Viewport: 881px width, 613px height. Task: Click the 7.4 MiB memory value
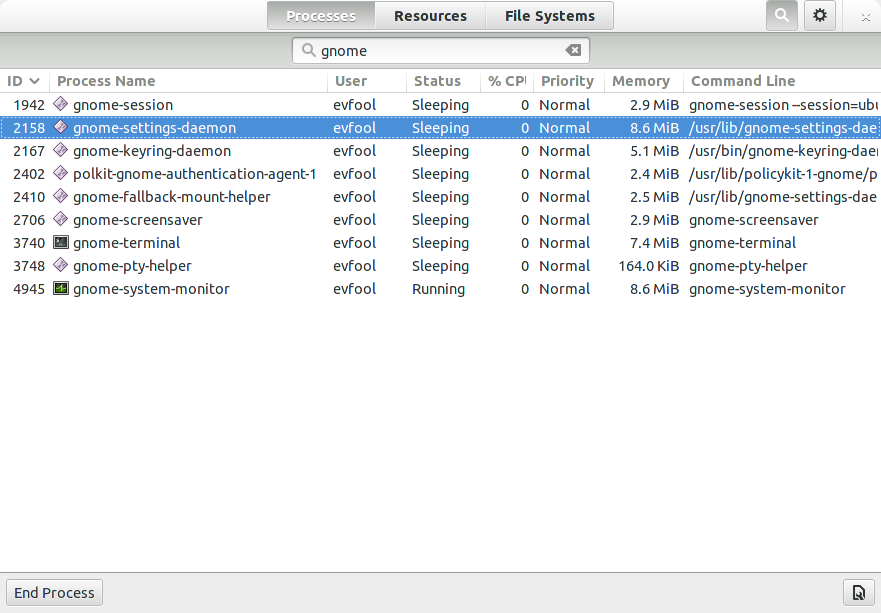[654, 243]
